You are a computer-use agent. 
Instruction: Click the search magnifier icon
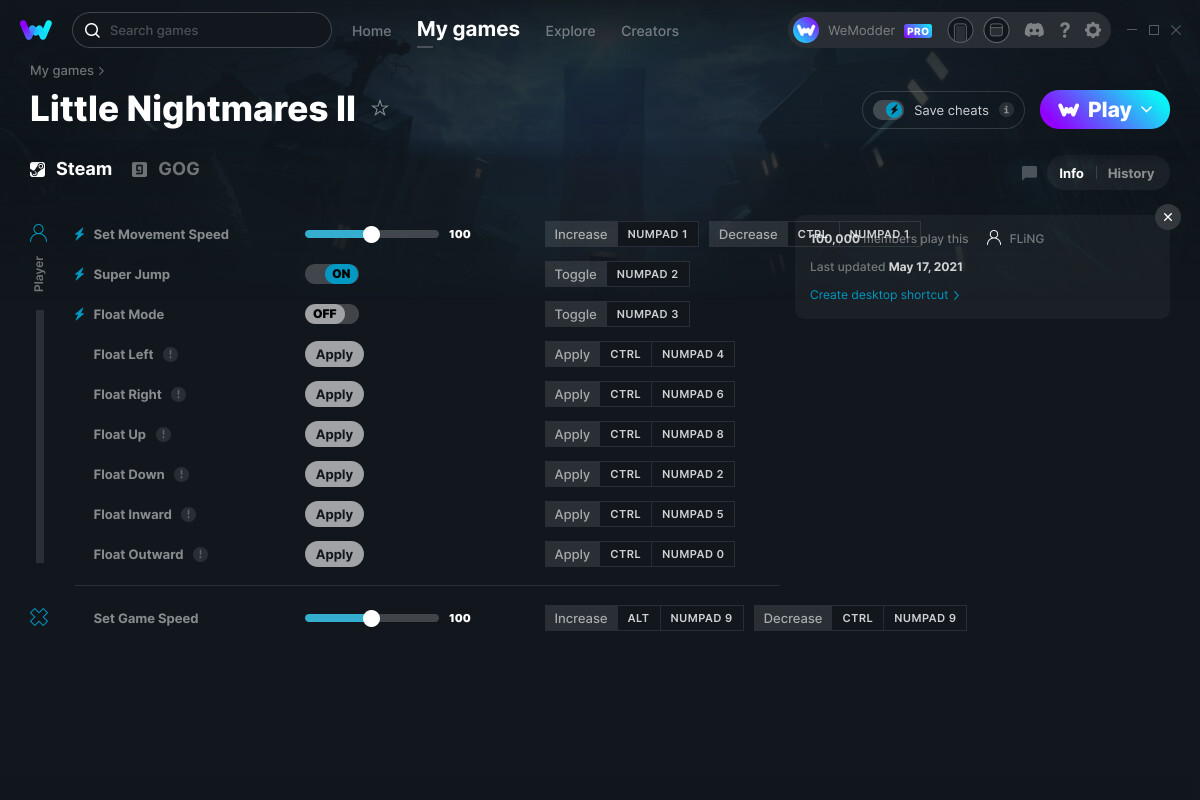point(92,30)
